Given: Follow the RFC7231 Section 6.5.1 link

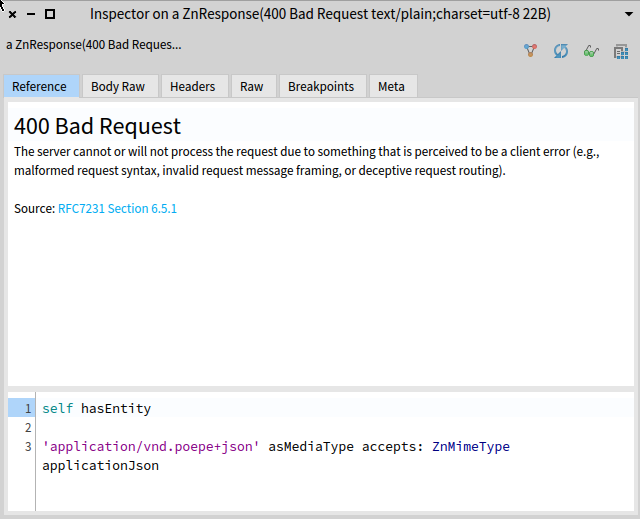Looking at the screenshot, I should point(118,208).
